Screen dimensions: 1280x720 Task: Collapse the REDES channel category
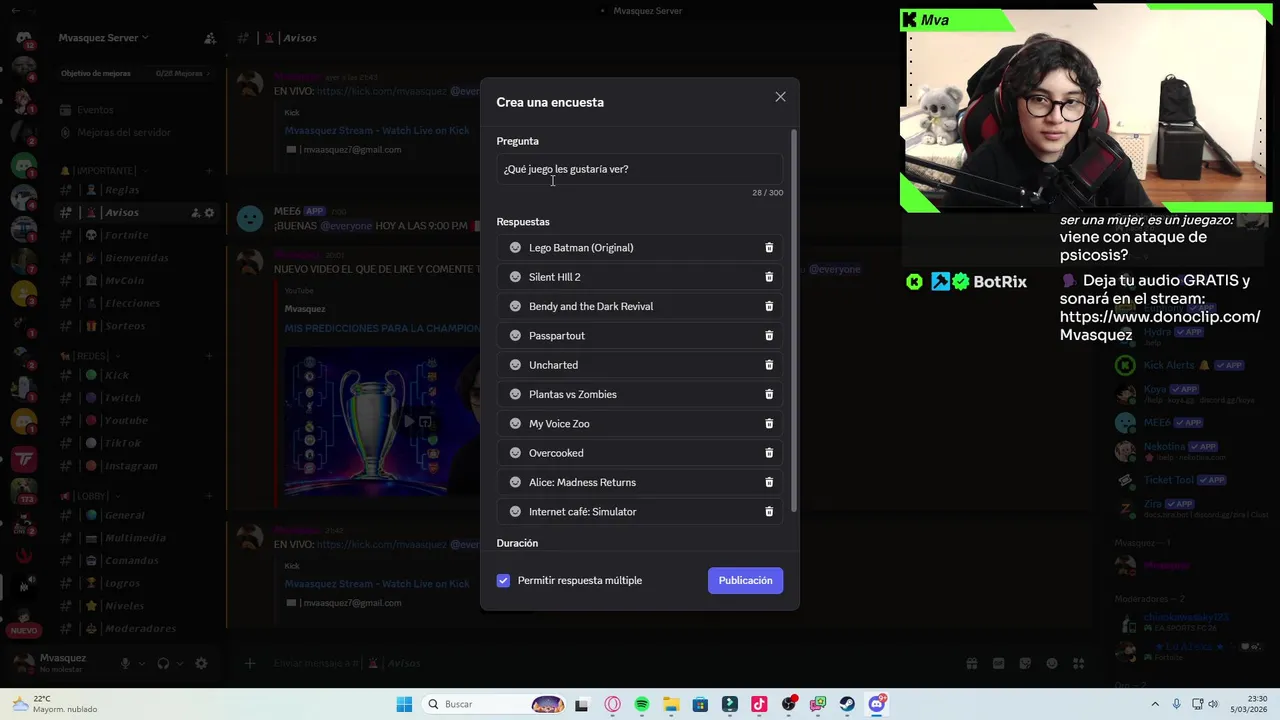point(90,356)
